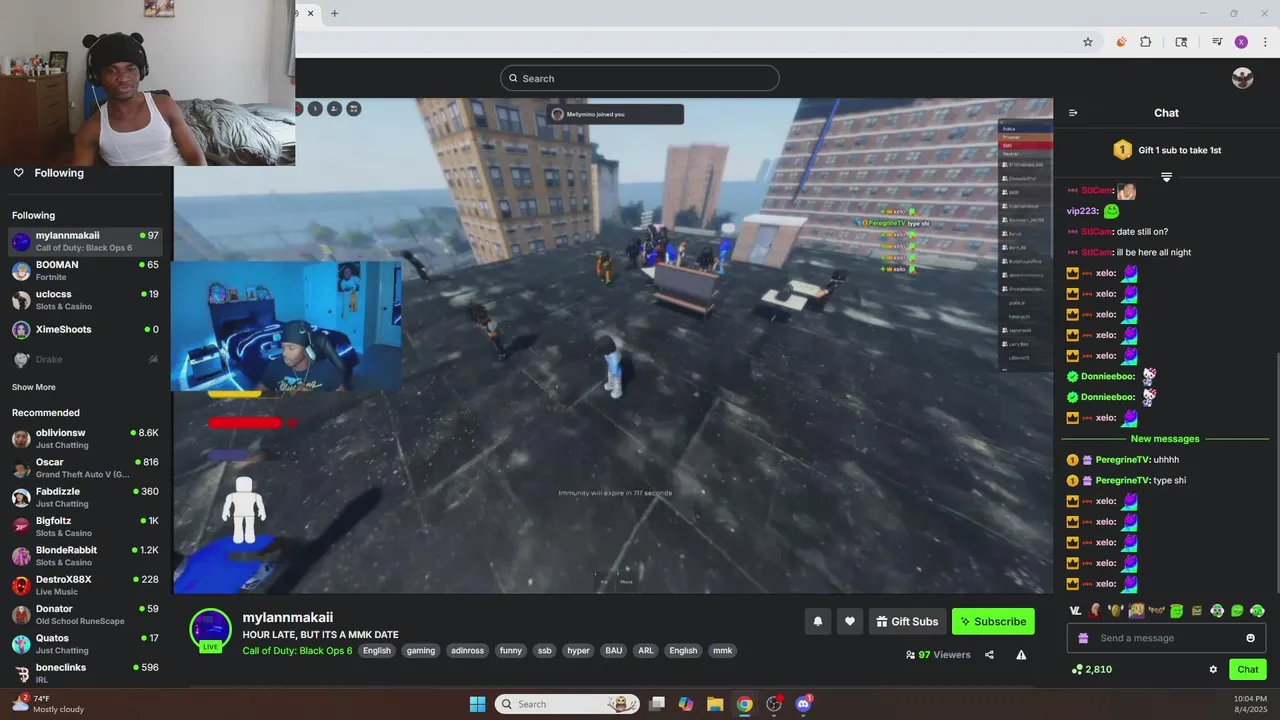Open Quatos Just Chatting channel
Screen dimensions: 1280x720
86,644
